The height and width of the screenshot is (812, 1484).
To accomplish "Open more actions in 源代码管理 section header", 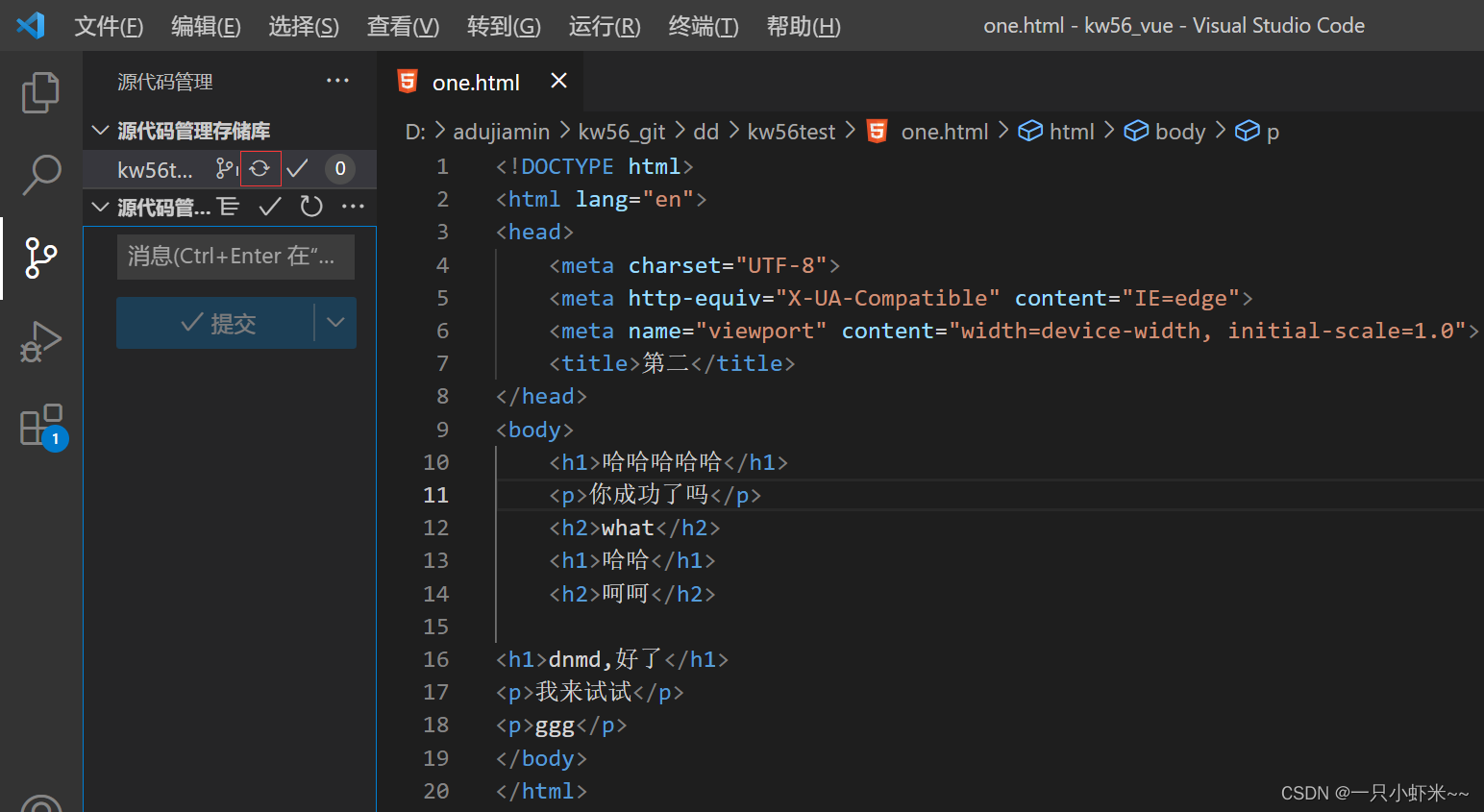I will pos(353,207).
